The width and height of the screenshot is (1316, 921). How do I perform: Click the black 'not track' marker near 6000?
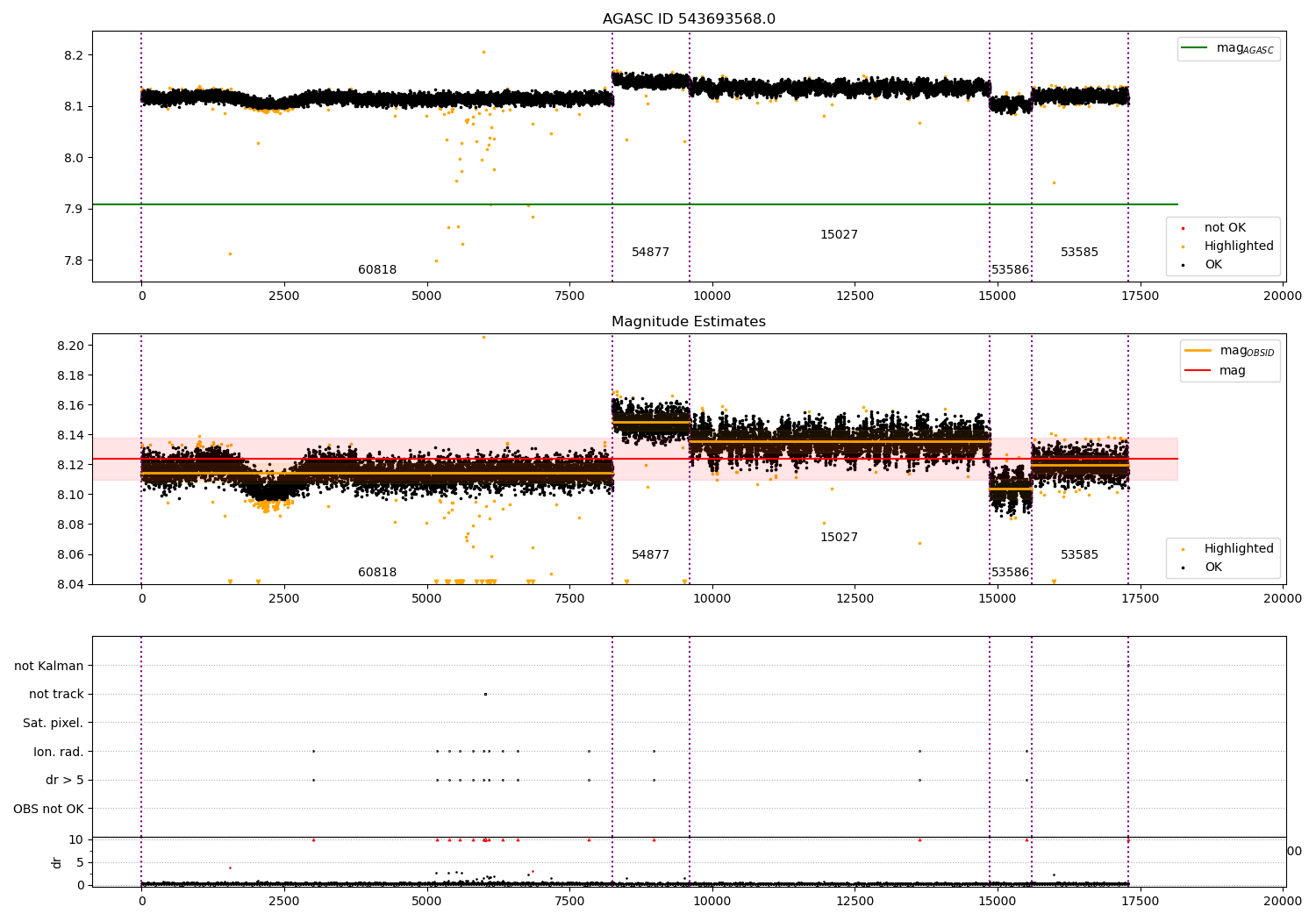point(485,694)
